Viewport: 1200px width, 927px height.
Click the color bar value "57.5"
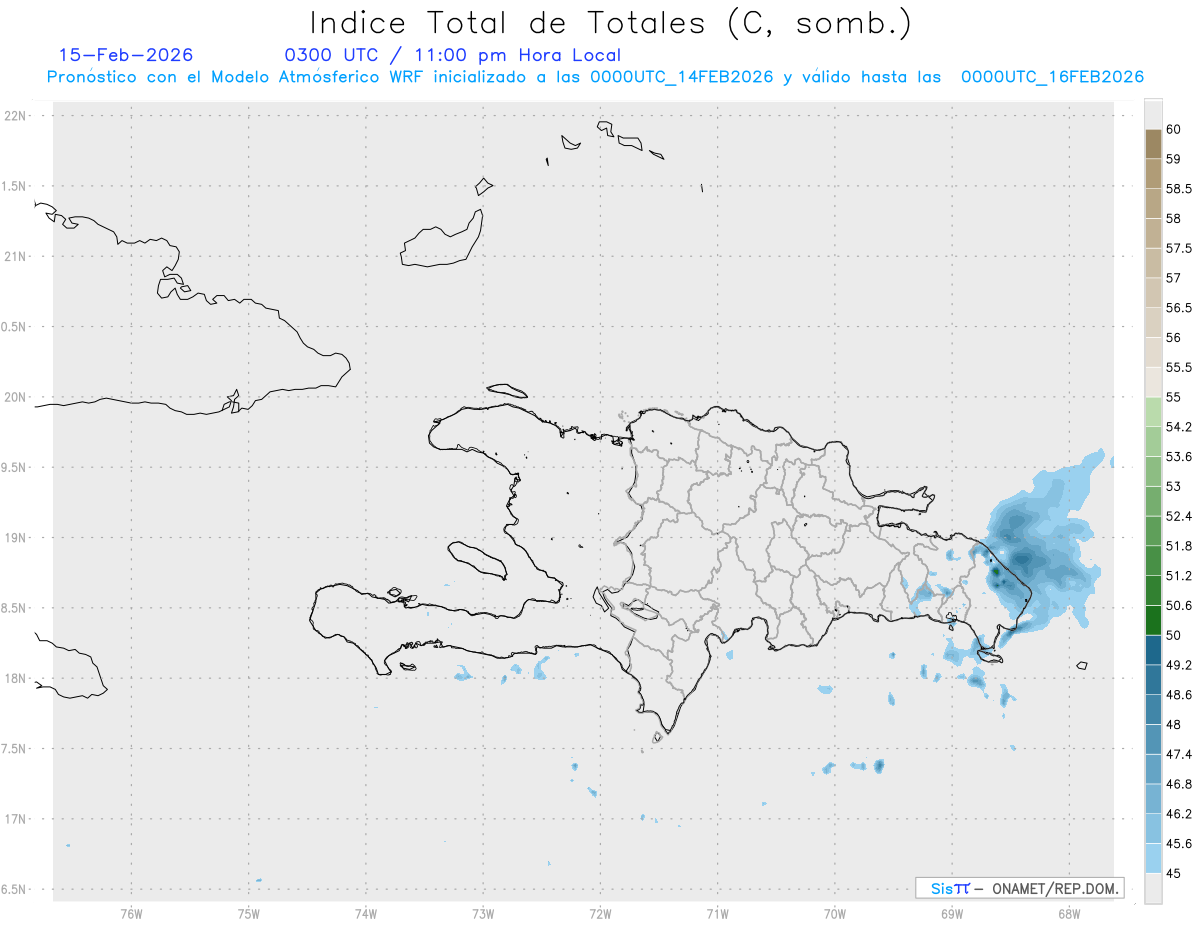1179,248
